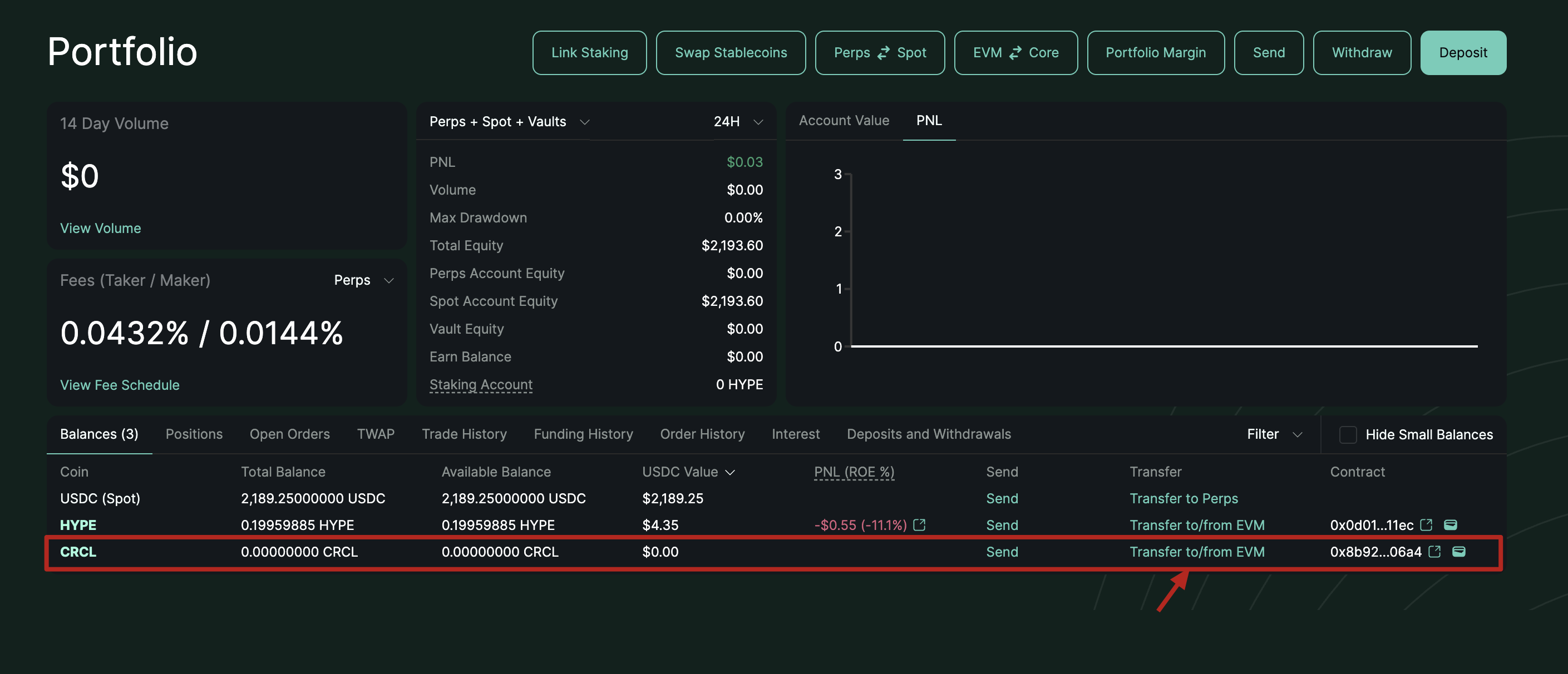1568x674 pixels.
Task: Click Transfer to/from EVM for CRCL
Action: (1197, 551)
